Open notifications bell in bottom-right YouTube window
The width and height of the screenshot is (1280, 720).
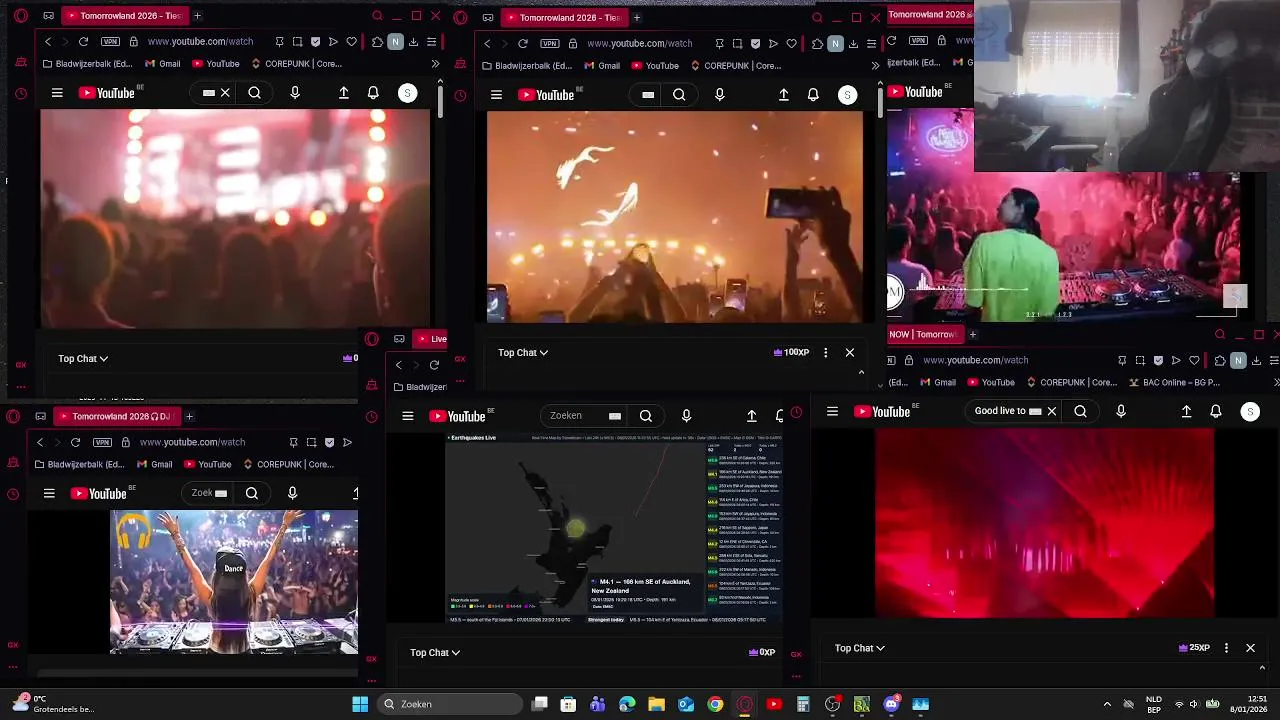1216,411
